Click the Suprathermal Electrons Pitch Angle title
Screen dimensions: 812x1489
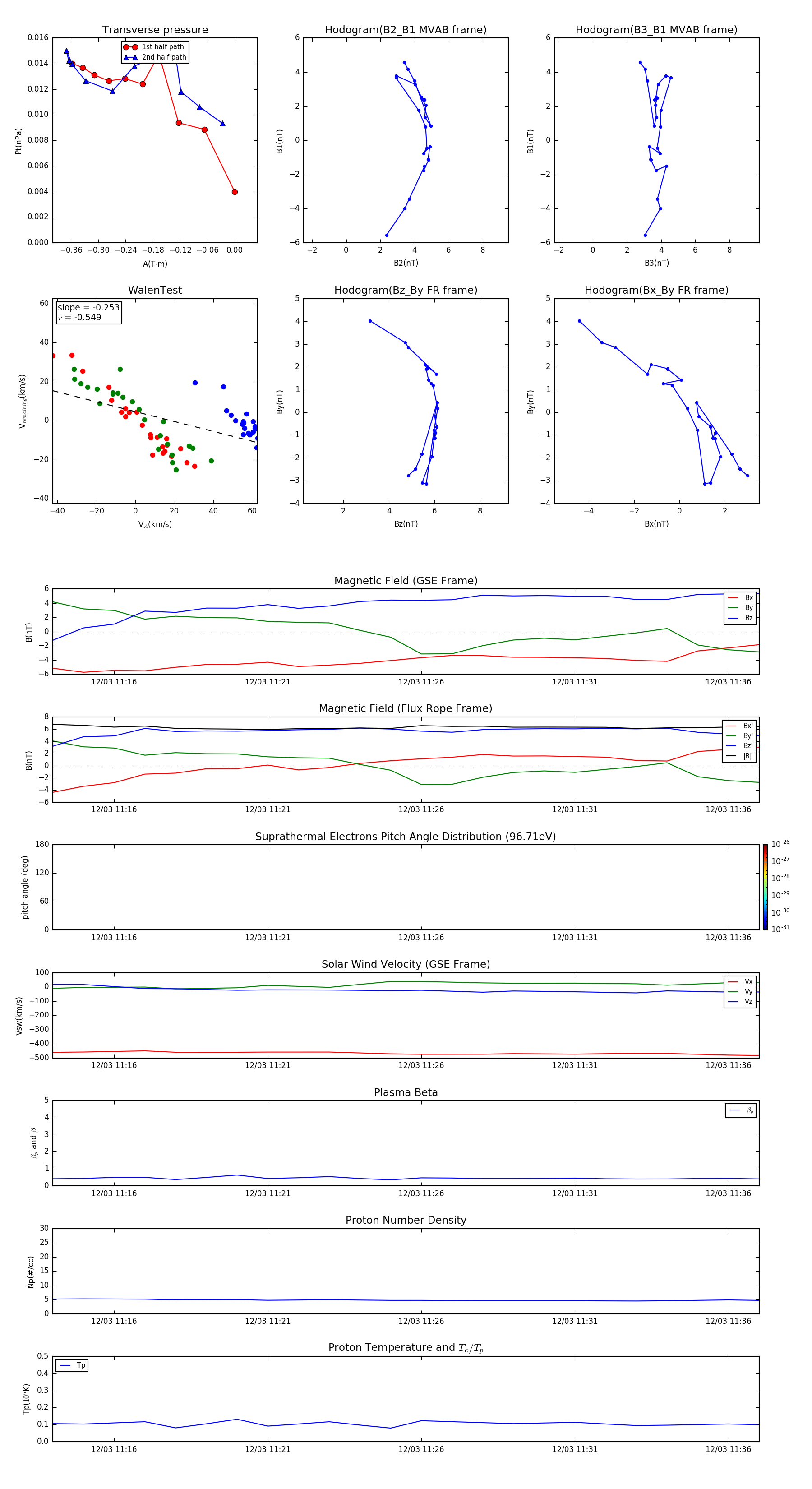406,837
